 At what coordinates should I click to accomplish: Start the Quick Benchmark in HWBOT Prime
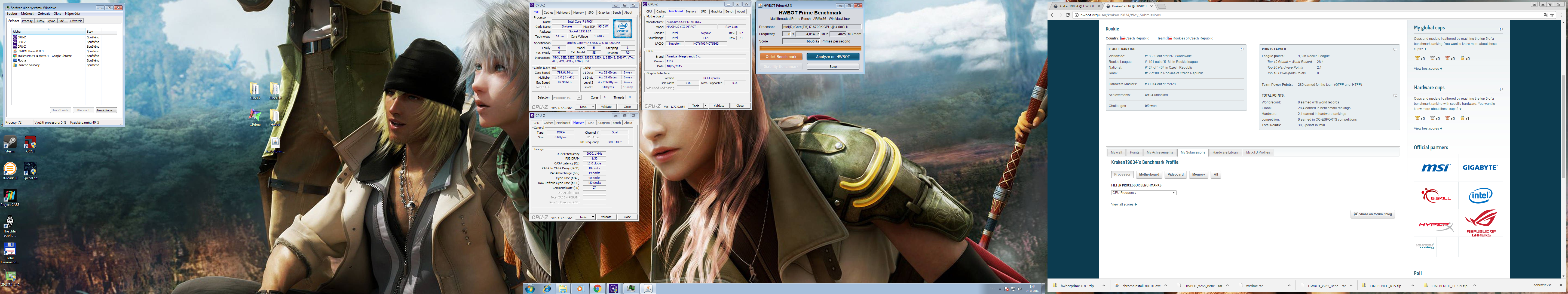[780, 57]
